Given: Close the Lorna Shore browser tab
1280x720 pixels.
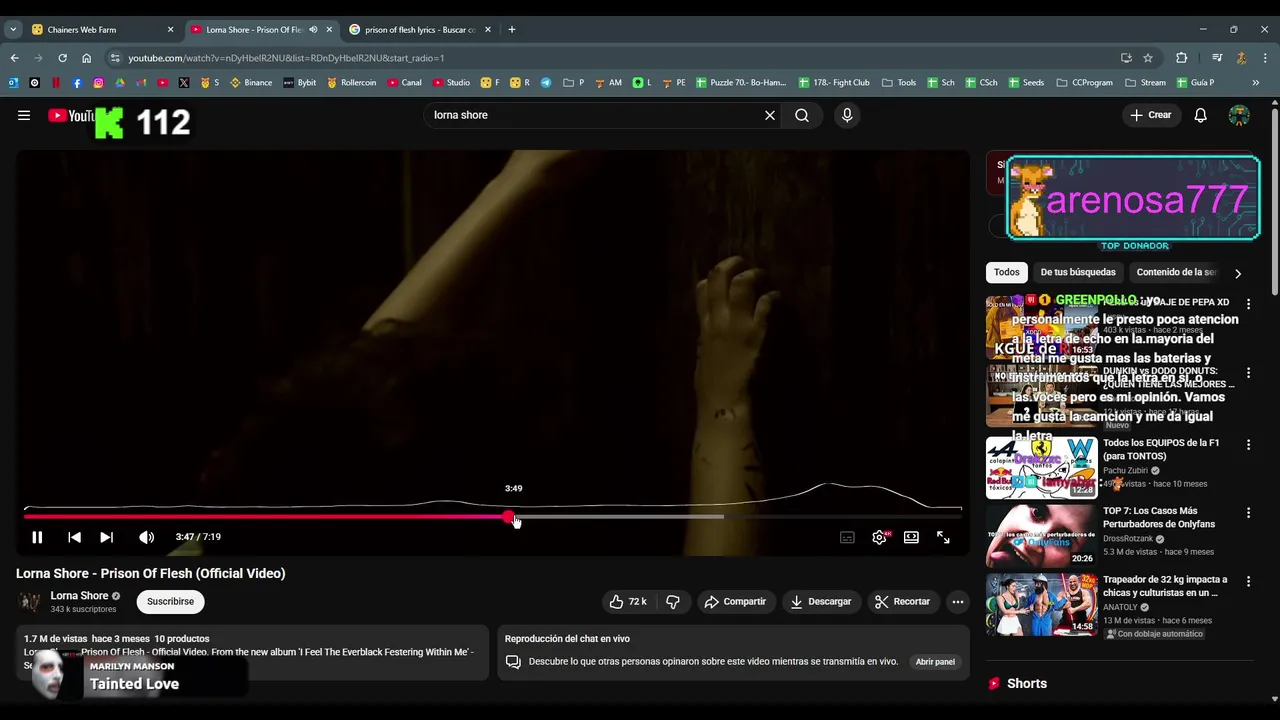Looking at the screenshot, I should coord(329,30).
